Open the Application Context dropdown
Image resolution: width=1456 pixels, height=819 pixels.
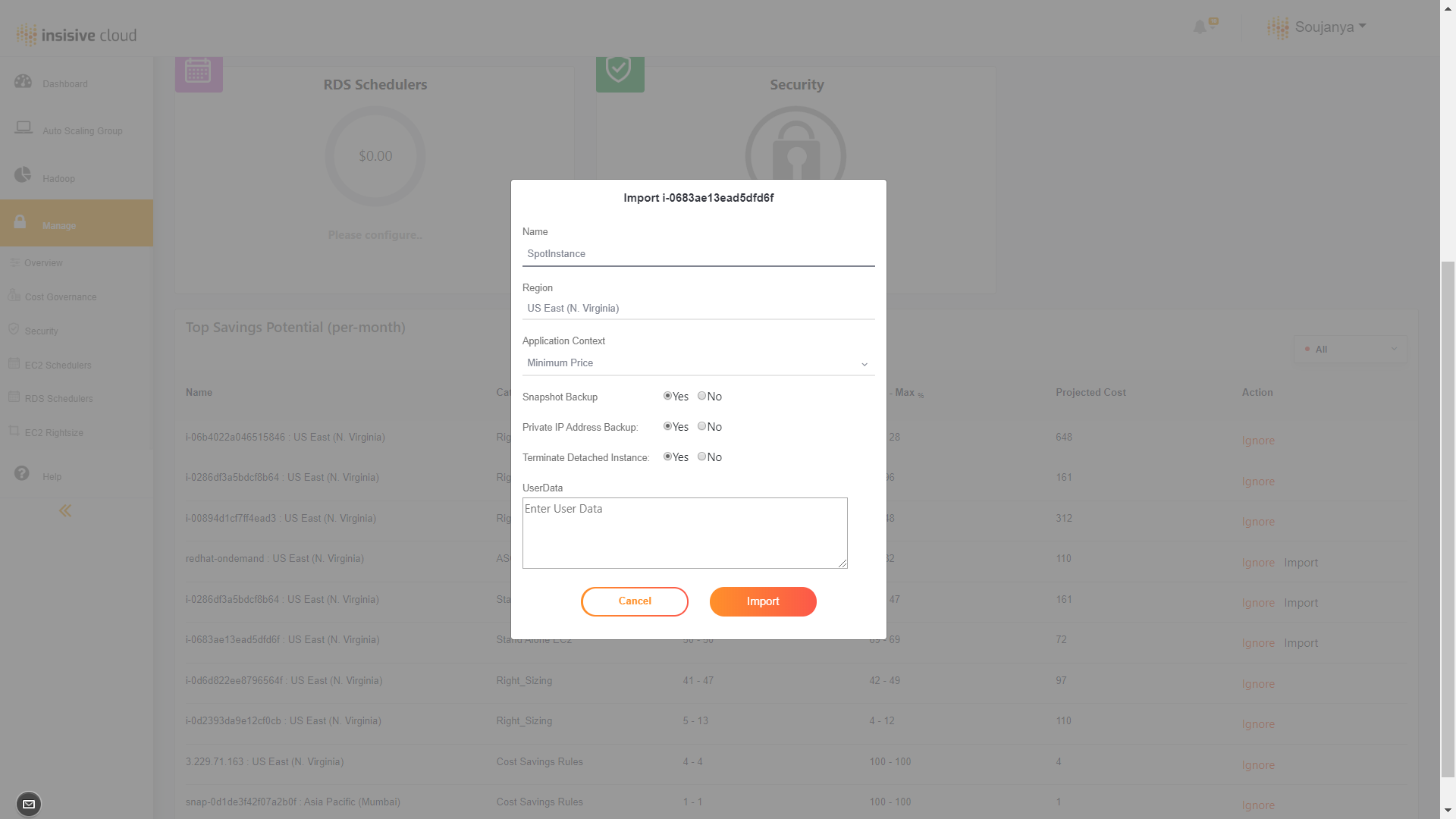pos(698,363)
